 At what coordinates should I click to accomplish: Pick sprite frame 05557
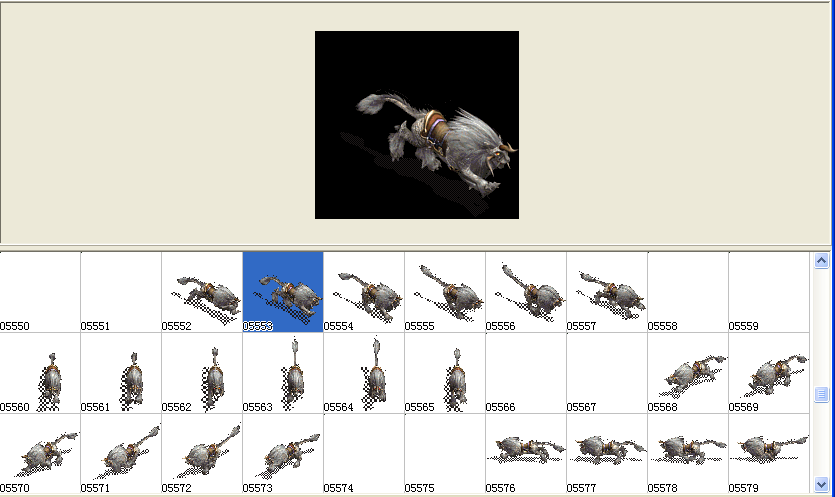pos(607,292)
